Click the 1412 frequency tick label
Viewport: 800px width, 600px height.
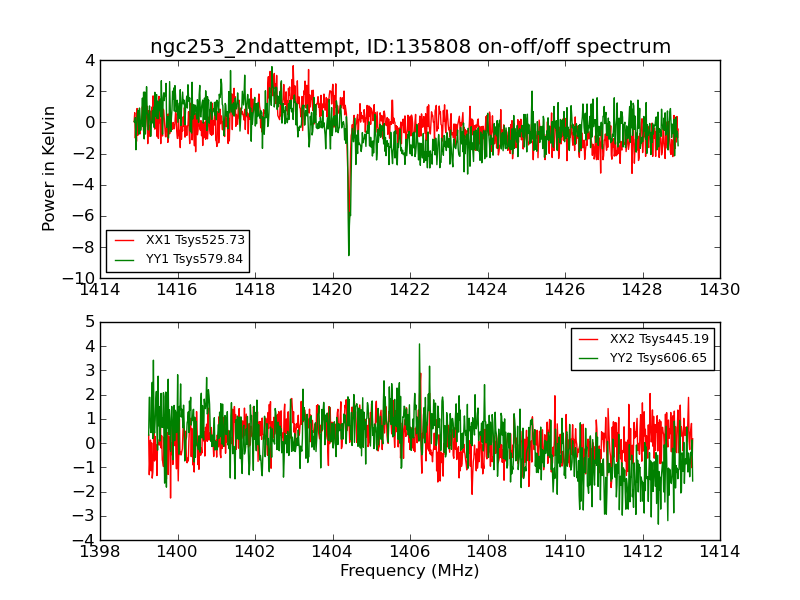click(x=642, y=552)
